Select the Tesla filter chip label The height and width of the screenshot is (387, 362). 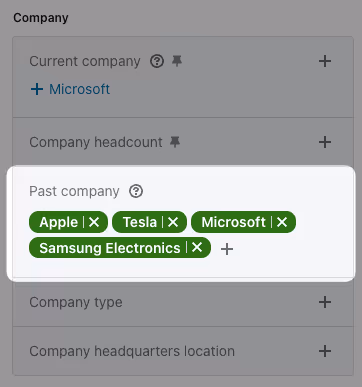(x=140, y=222)
